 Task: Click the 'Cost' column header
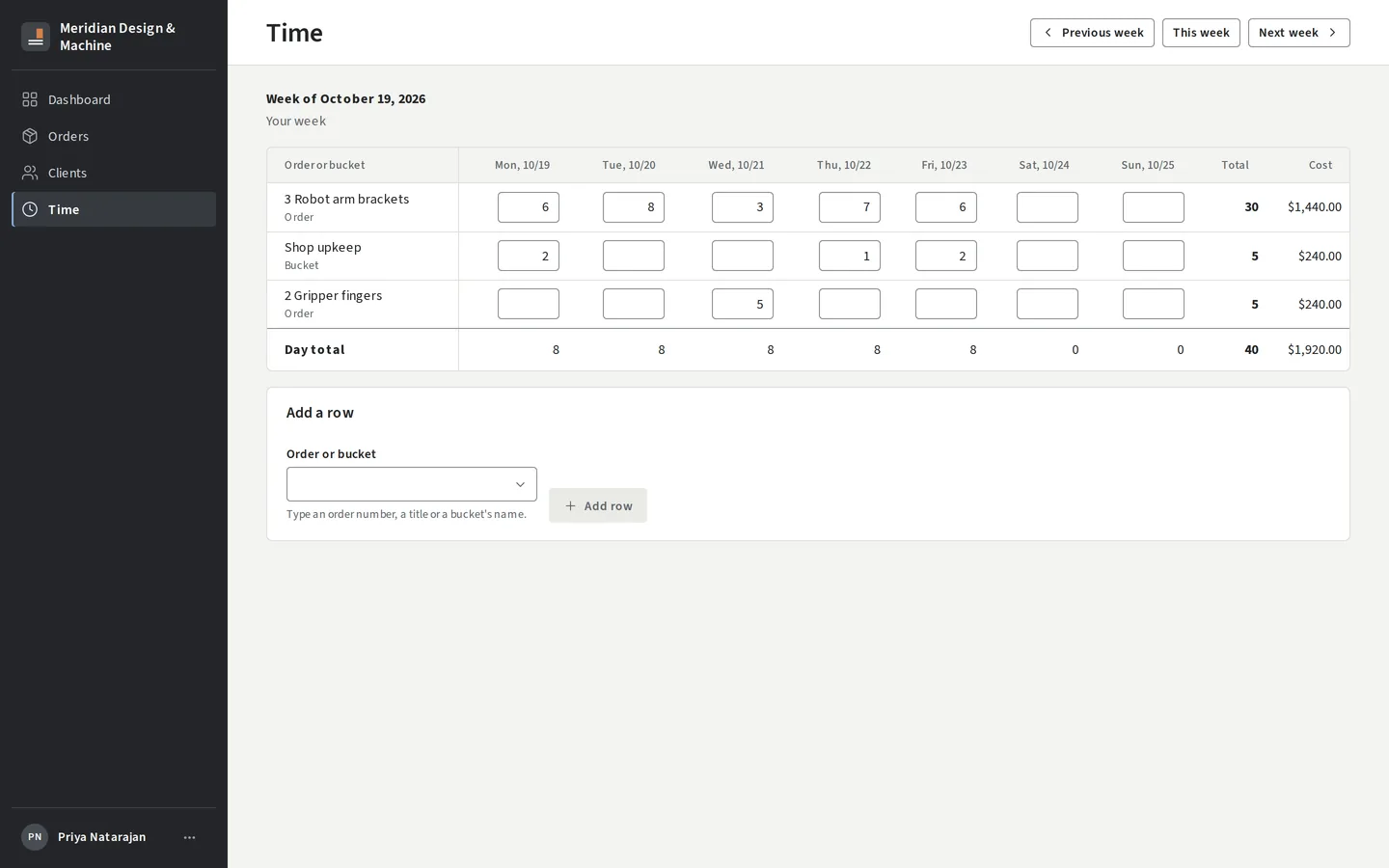pos(1321,165)
